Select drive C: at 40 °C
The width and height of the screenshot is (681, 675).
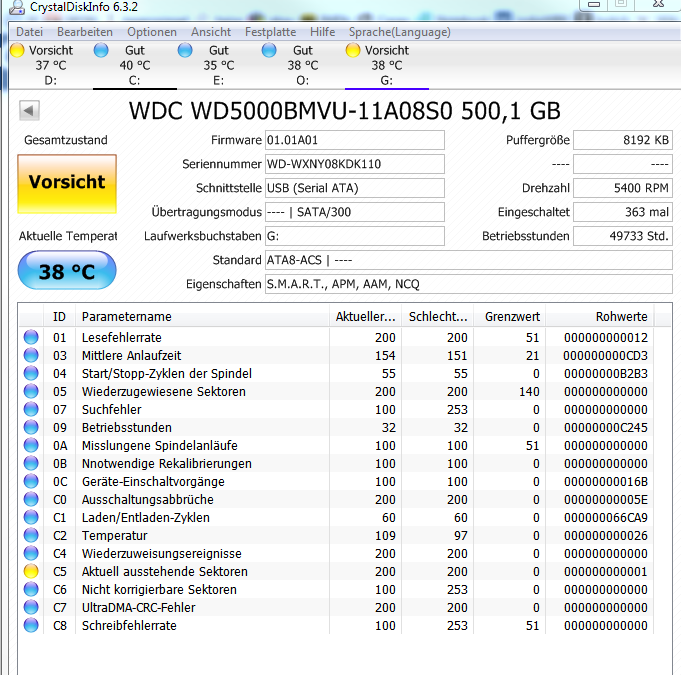[x=135, y=65]
